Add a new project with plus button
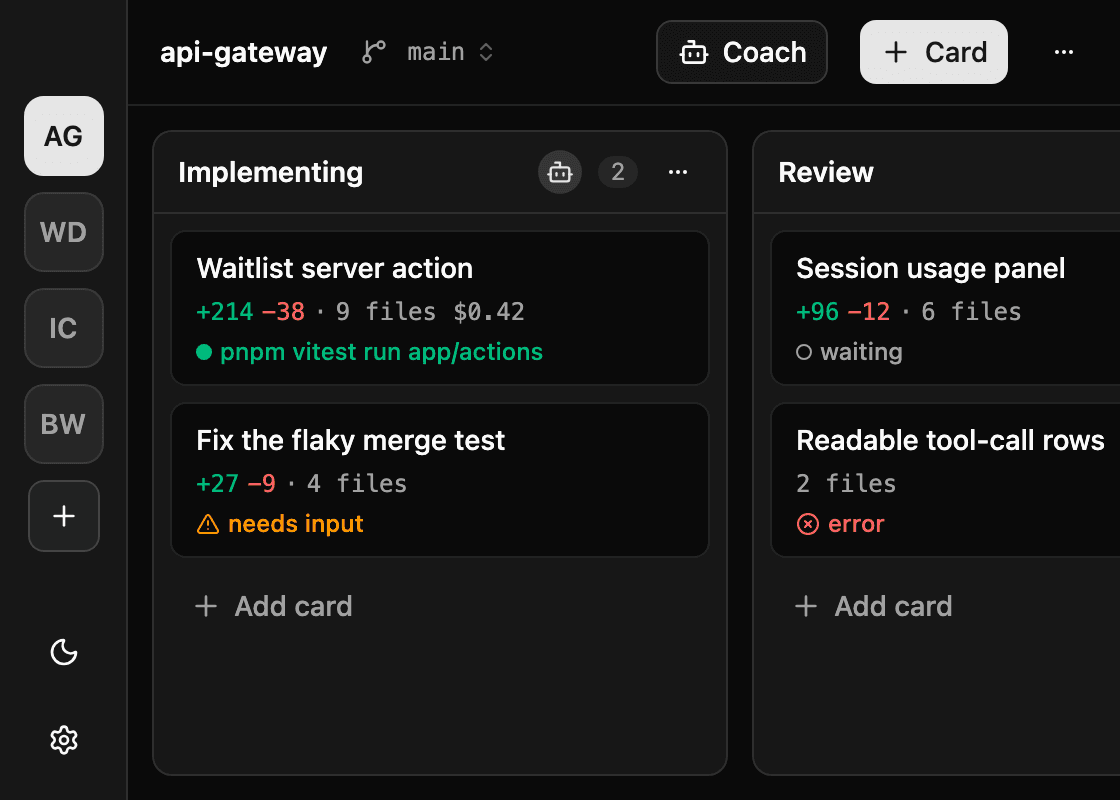 pyautogui.click(x=64, y=516)
